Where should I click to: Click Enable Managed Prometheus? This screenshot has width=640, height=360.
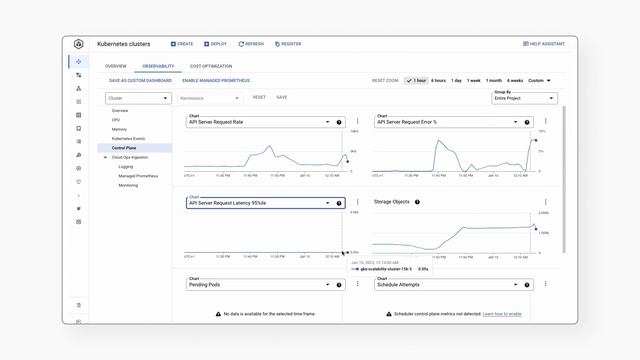(x=216, y=81)
